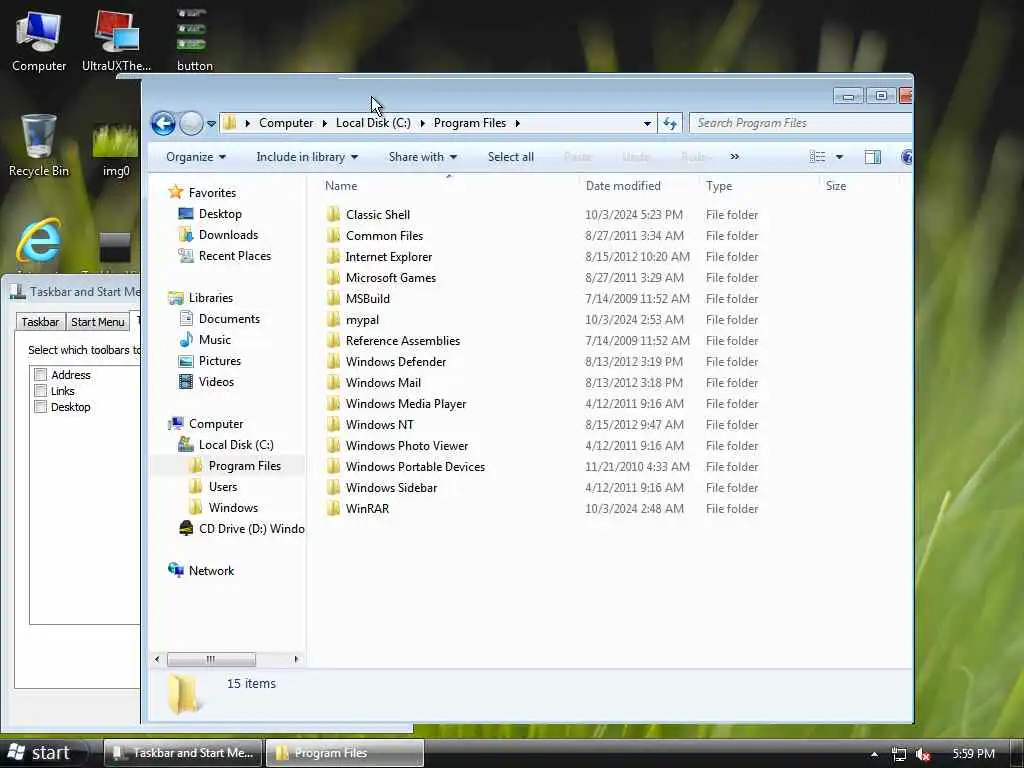This screenshot has width=1024, height=768.
Task: Show hidden tray icons arrow
Action: (x=874, y=754)
